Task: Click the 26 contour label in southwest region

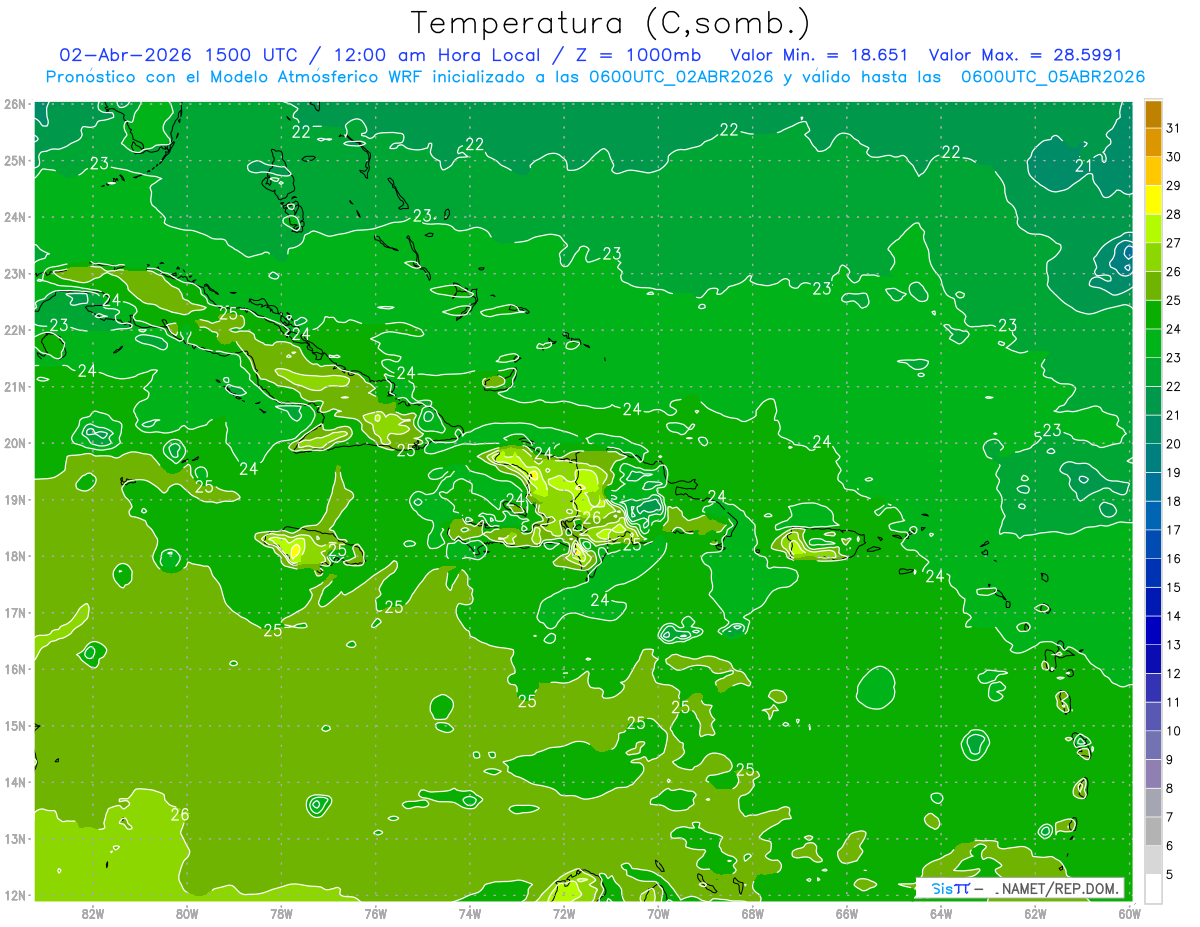Action: (180, 814)
